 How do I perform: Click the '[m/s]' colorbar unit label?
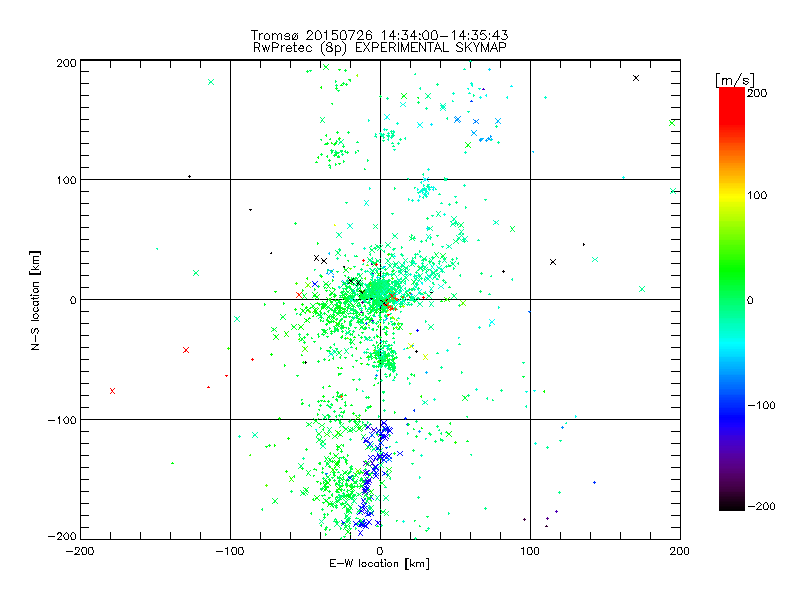[x=735, y=80]
